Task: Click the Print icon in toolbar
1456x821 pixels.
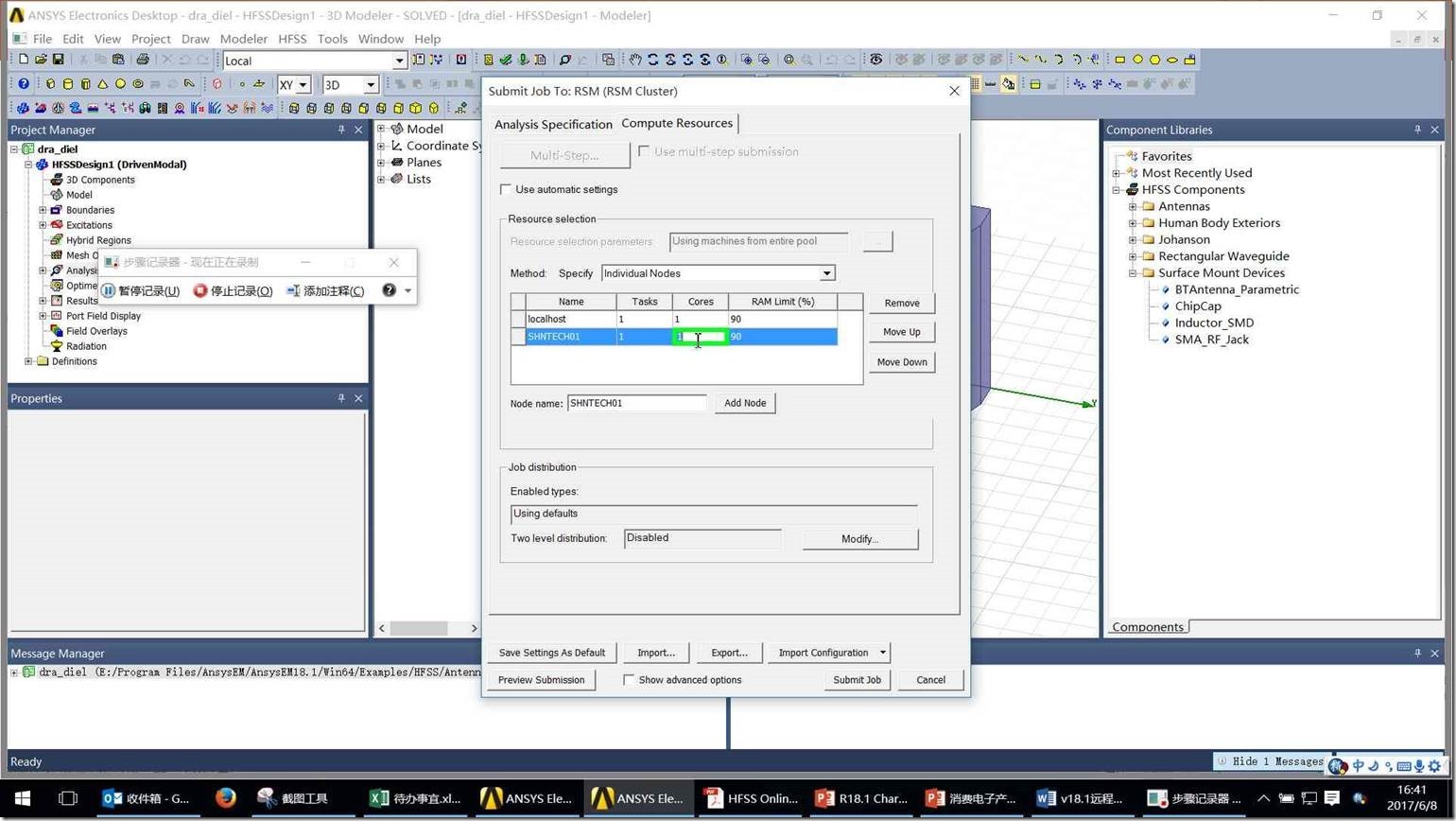Action: [x=142, y=60]
